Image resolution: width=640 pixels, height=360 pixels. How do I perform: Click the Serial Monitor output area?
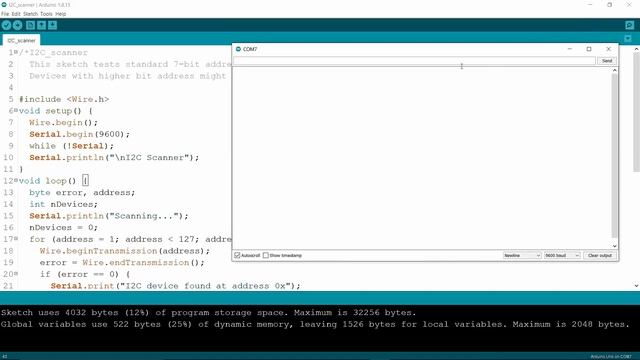coord(422,158)
